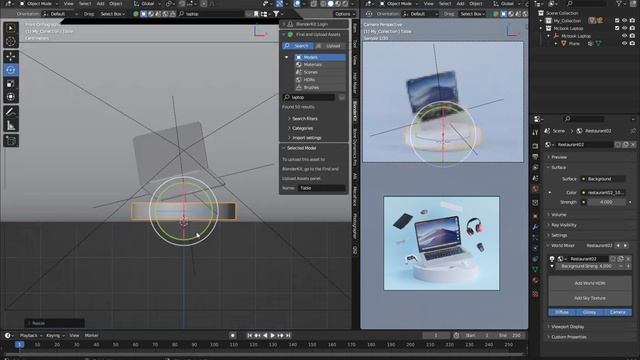Select the active Rotate tool icon
This screenshot has height=360, width=640.
click(x=11, y=70)
